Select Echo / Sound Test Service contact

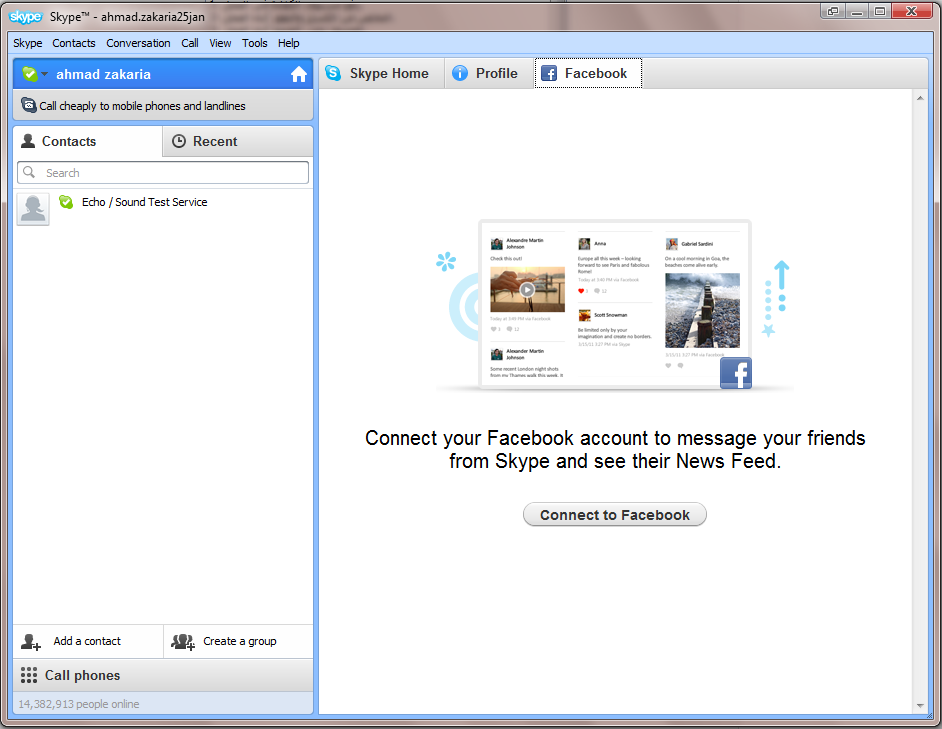(x=163, y=209)
